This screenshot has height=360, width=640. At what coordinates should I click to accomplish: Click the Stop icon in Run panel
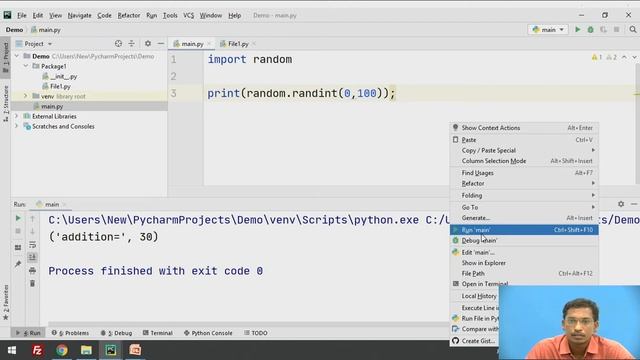tap(18, 231)
